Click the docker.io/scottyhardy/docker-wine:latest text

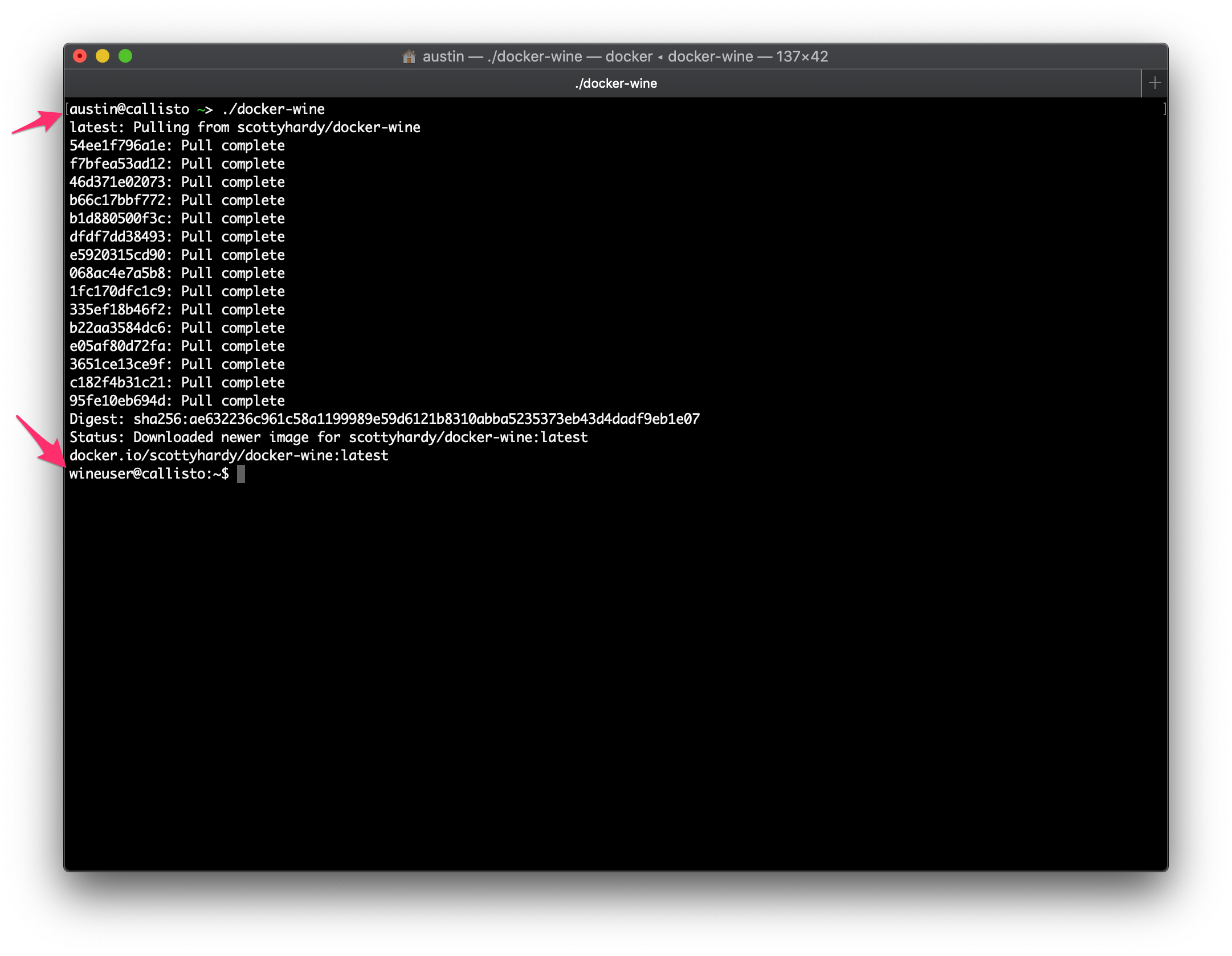coord(229,456)
